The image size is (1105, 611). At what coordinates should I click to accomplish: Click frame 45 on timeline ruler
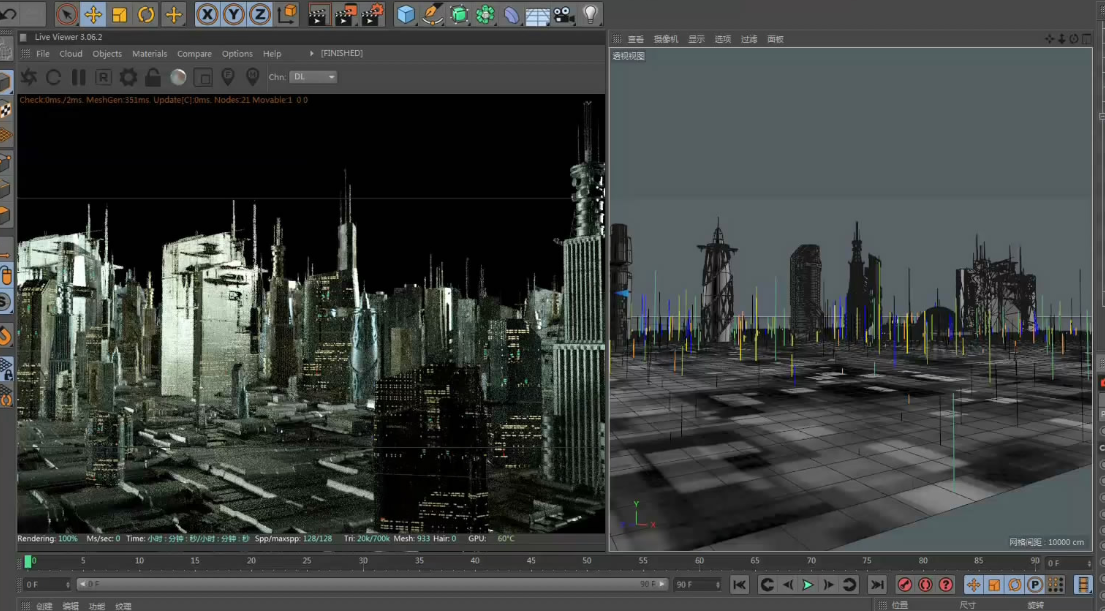pos(531,562)
